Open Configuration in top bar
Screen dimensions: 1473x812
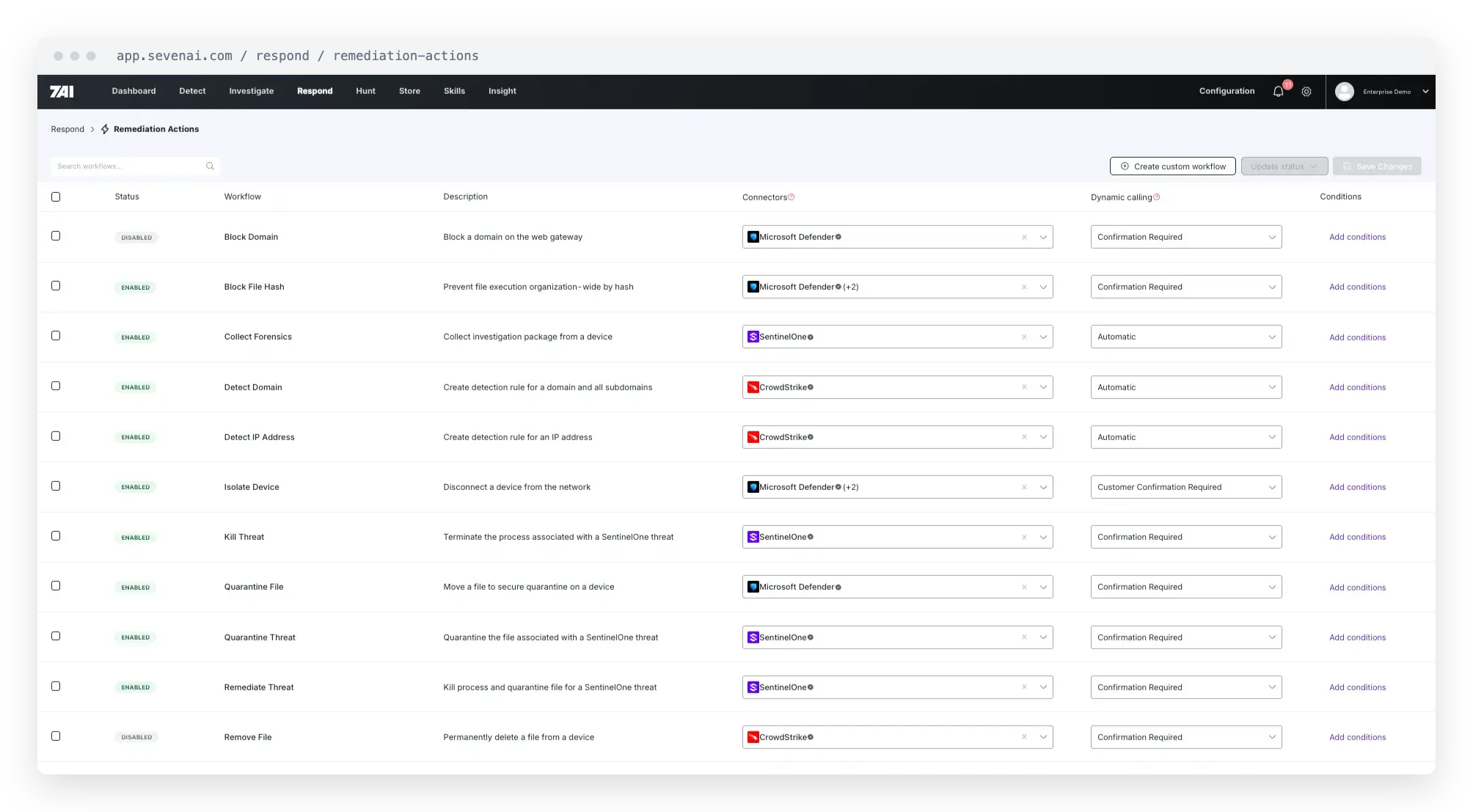tap(1227, 91)
